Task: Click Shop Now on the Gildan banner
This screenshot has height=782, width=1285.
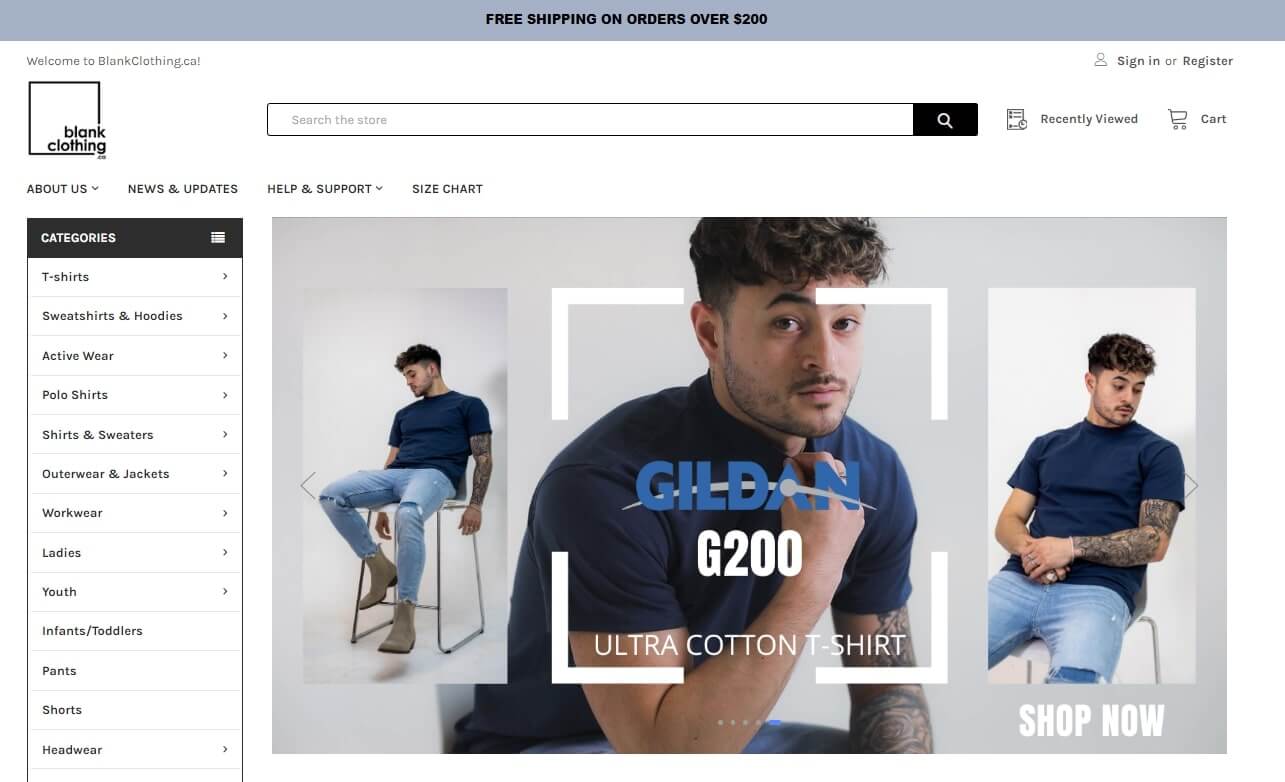Action: pyautogui.click(x=1091, y=720)
